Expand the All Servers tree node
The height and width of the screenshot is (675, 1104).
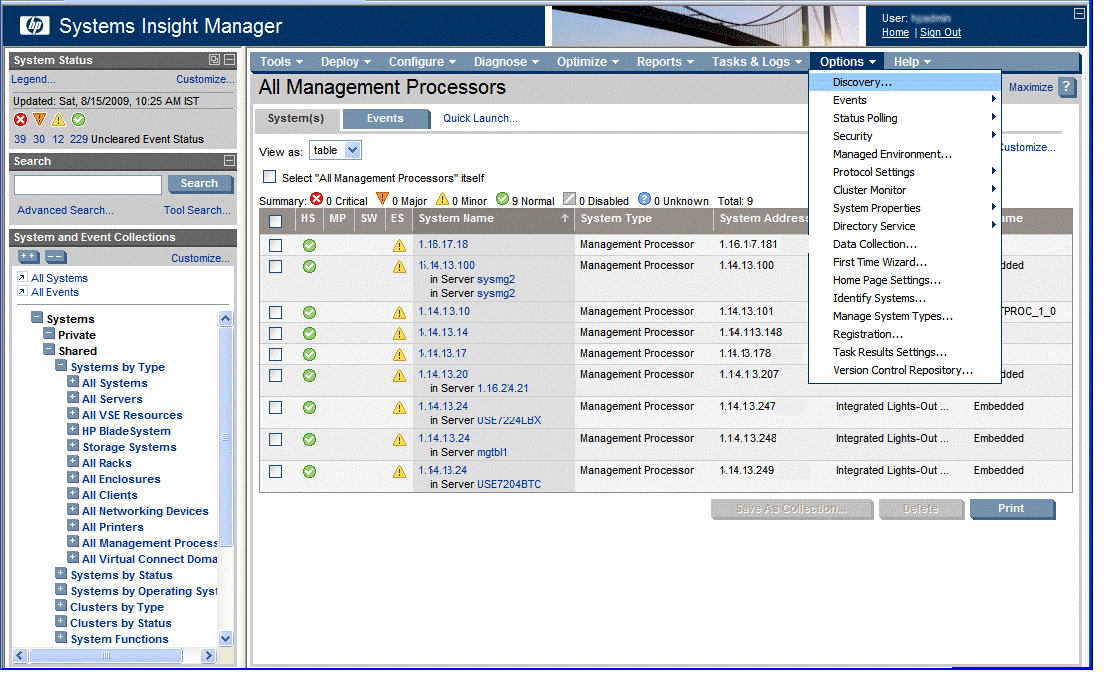tap(73, 398)
